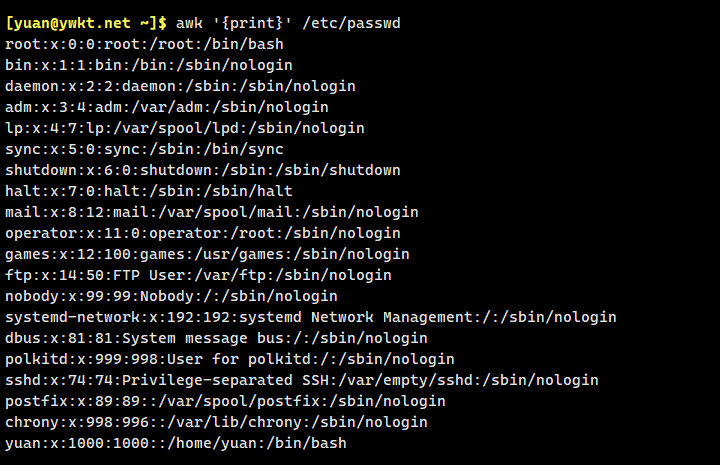
Task: Select the lp spool lpd line
Action: click(184, 128)
